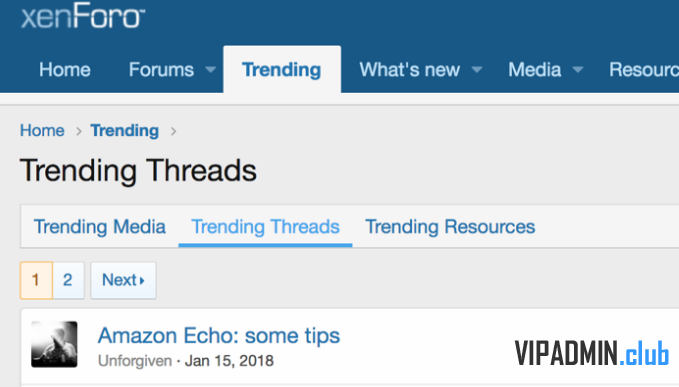The width and height of the screenshot is (679, 387).
Task: Switch to the Trending Media tab
Action: coord(100,227)
